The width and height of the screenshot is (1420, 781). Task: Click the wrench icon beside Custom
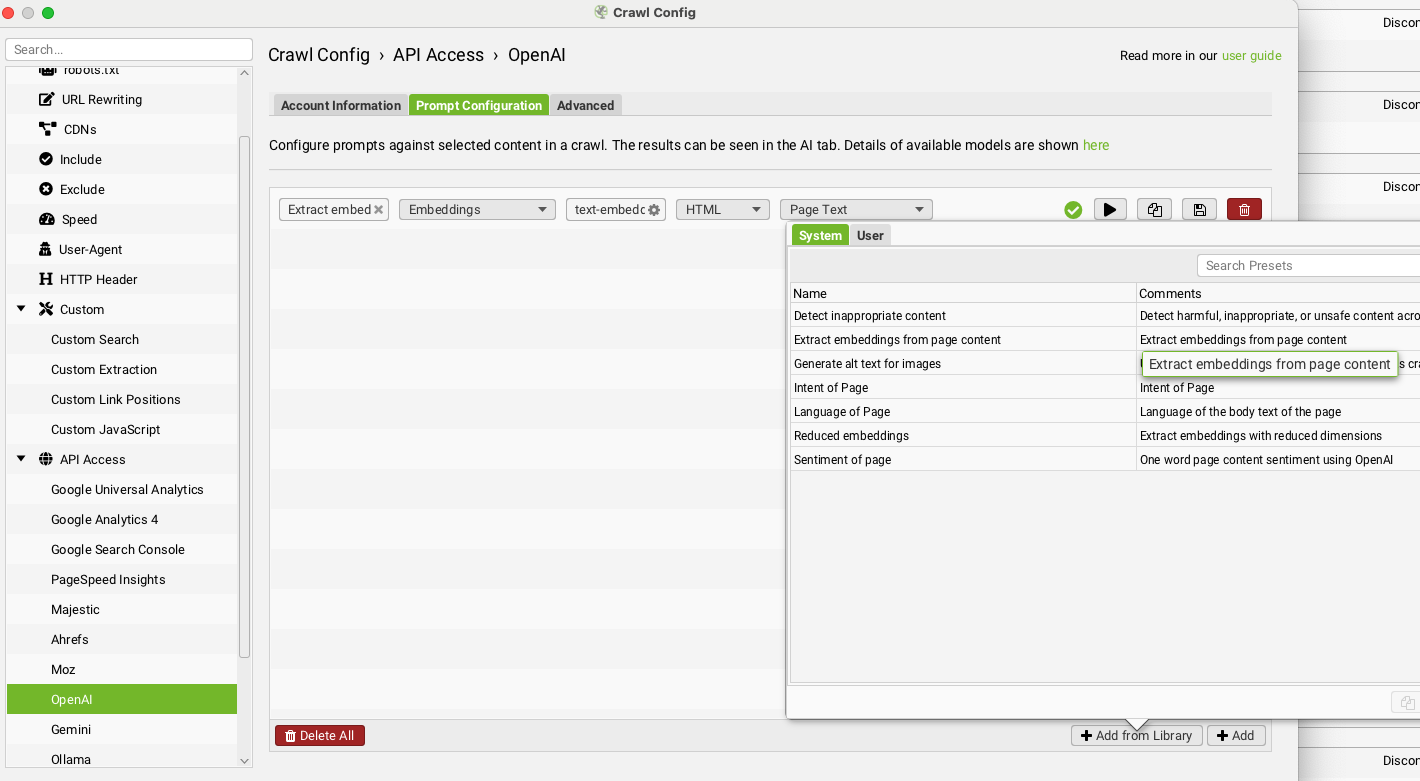tap(44, 309)
